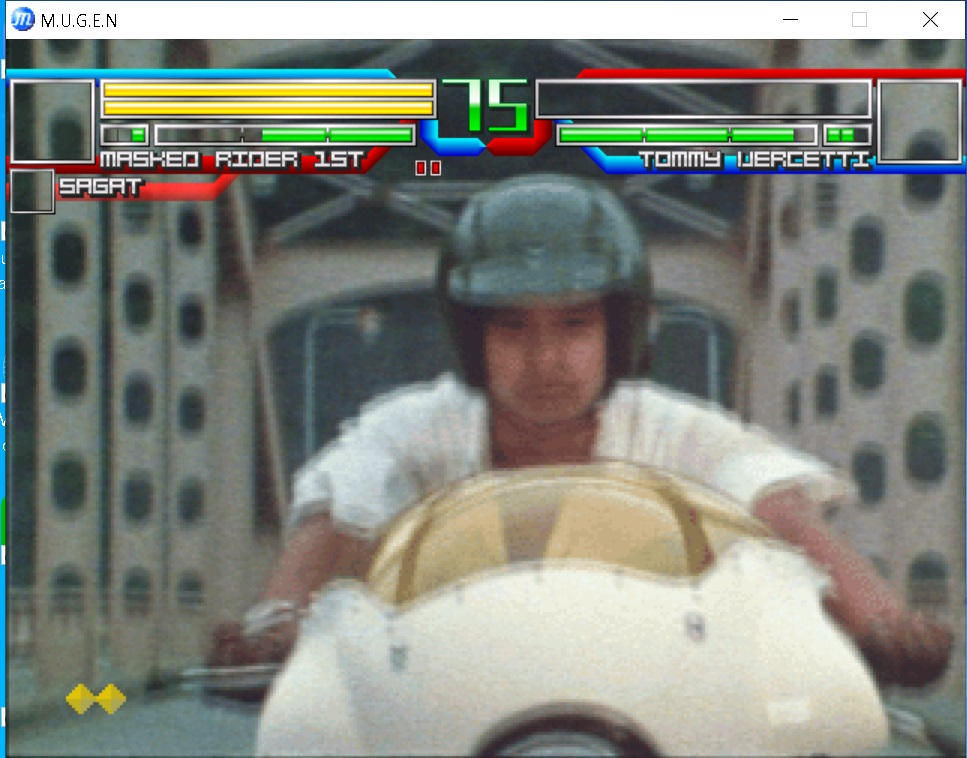Click the M.U.G.E.N window title text
Screen dimensions: 967x758
pyautogui.click(x=79, y=21)
